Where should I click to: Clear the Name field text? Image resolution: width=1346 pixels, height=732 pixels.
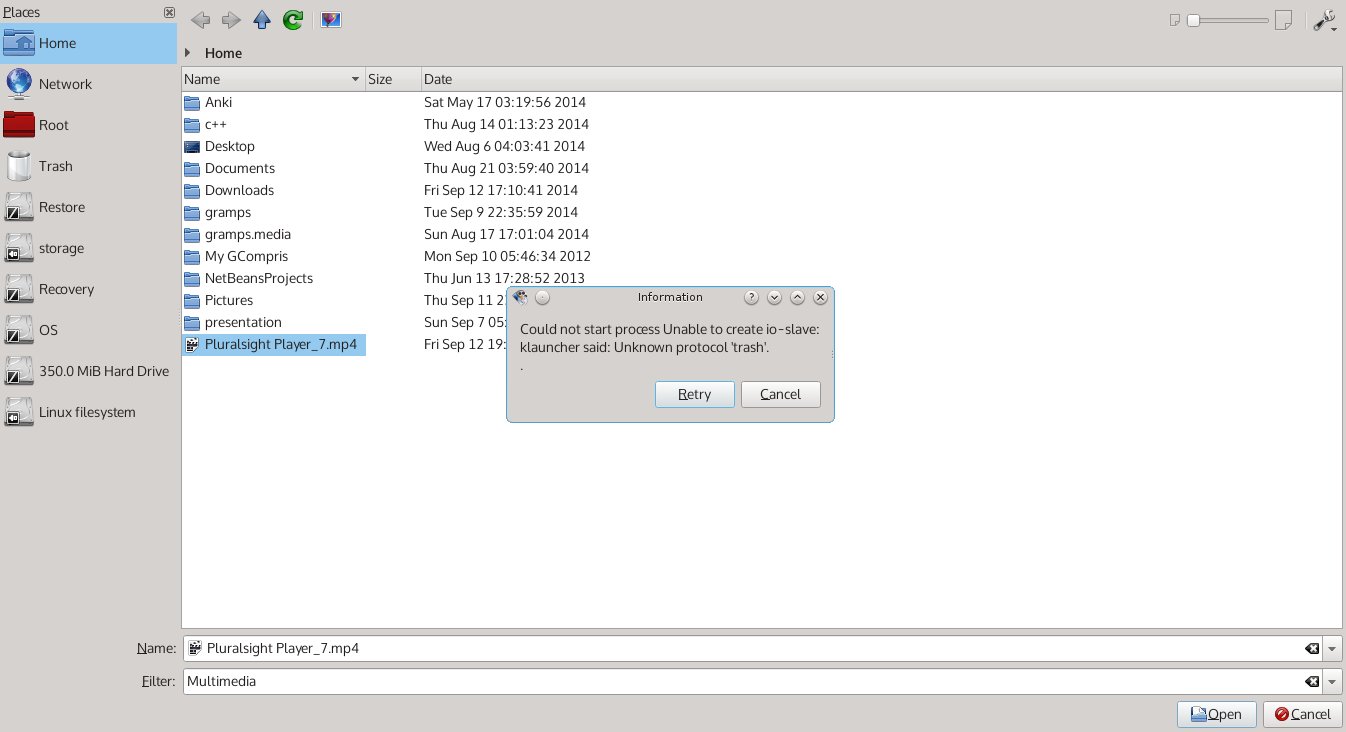[1311, 648]
